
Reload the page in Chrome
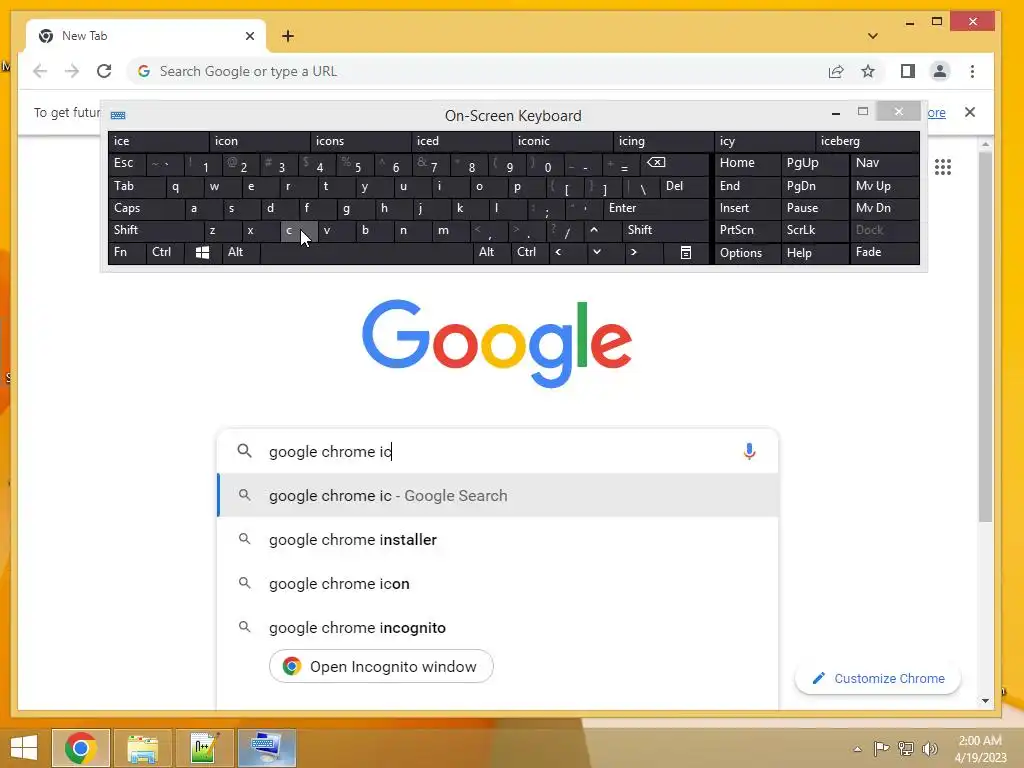click(x=104, y=71)
